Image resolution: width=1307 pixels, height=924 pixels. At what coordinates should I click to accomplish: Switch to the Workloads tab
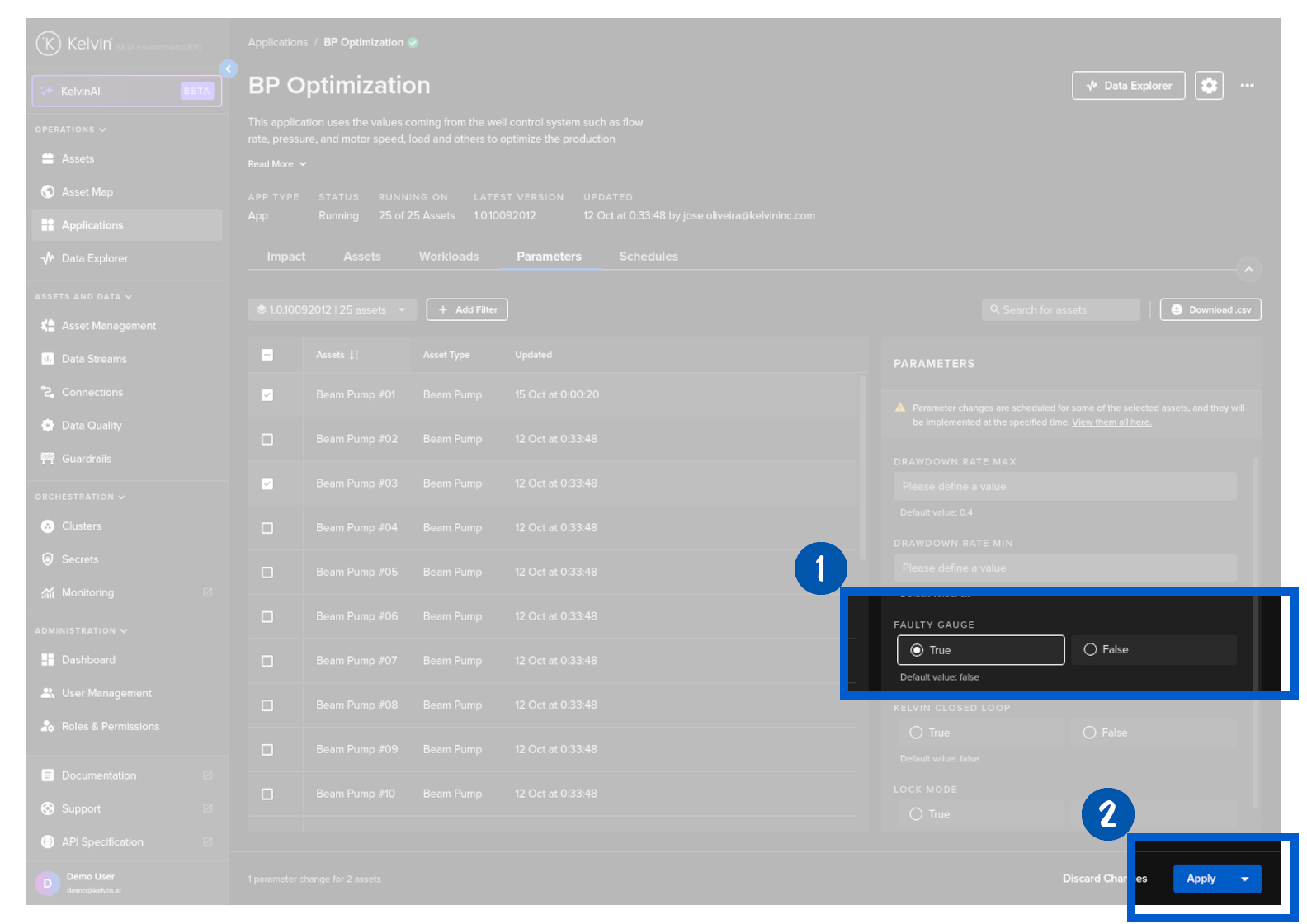coord(448,257)
